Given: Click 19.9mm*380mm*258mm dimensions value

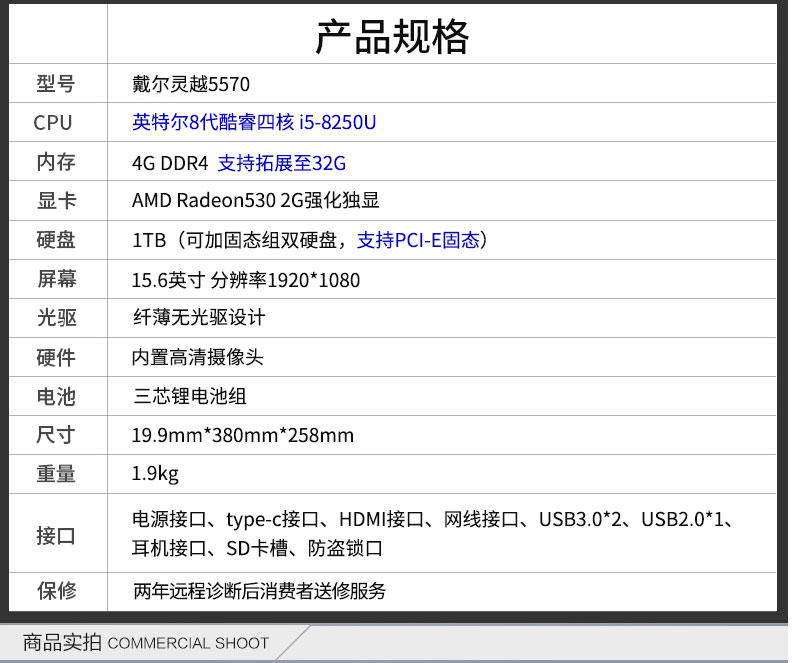Looking at the screenshot, I should 243,435.
